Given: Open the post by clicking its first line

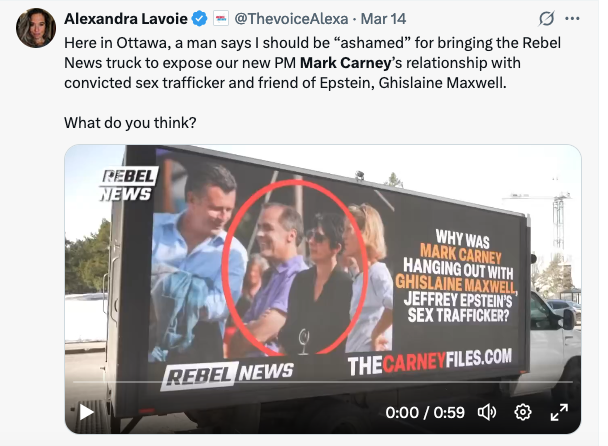Looking at the screenshot, I should (x=312, y=43).
